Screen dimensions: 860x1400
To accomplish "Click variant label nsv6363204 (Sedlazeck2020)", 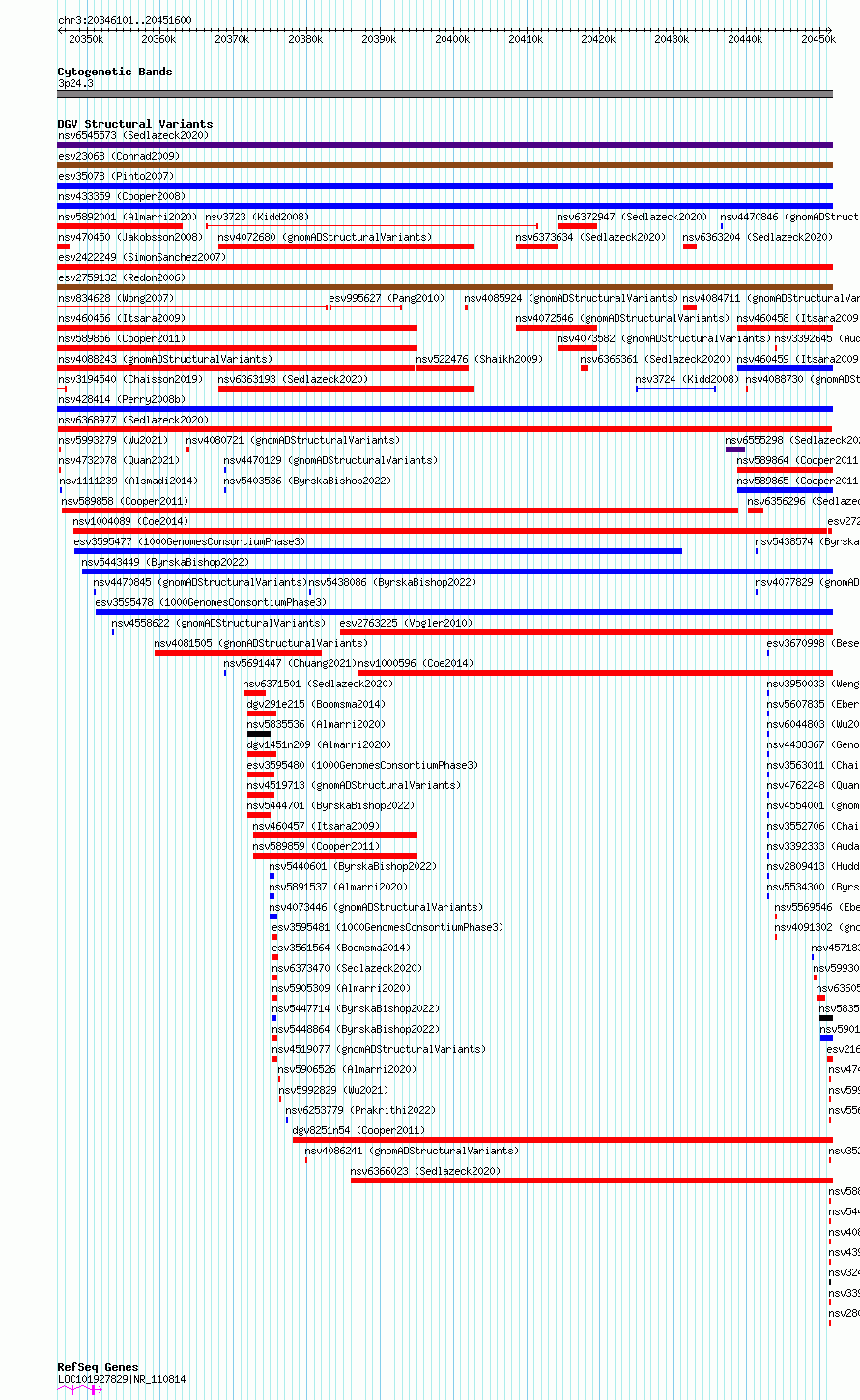I will click(x=758, y=237).
